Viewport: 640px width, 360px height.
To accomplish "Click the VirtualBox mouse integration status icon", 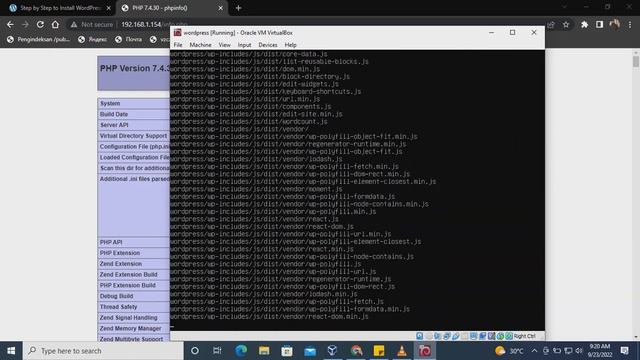I will (x=500, y=336).
